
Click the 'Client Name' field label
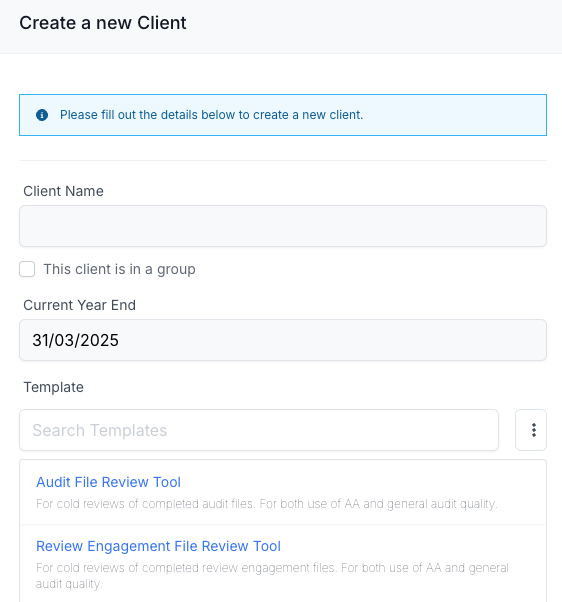pos(63,191)
